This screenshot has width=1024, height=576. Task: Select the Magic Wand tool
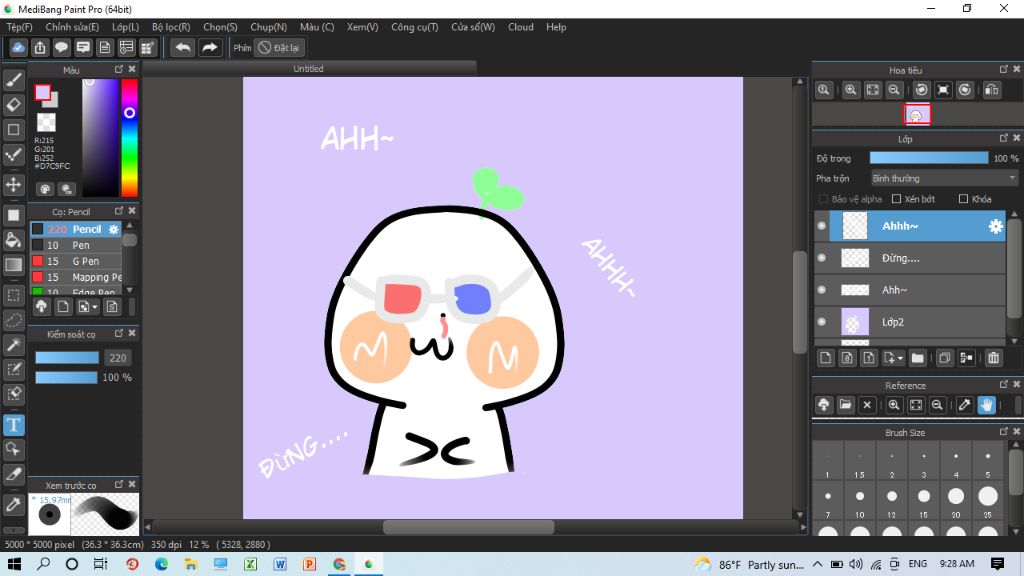click(14, 345)
